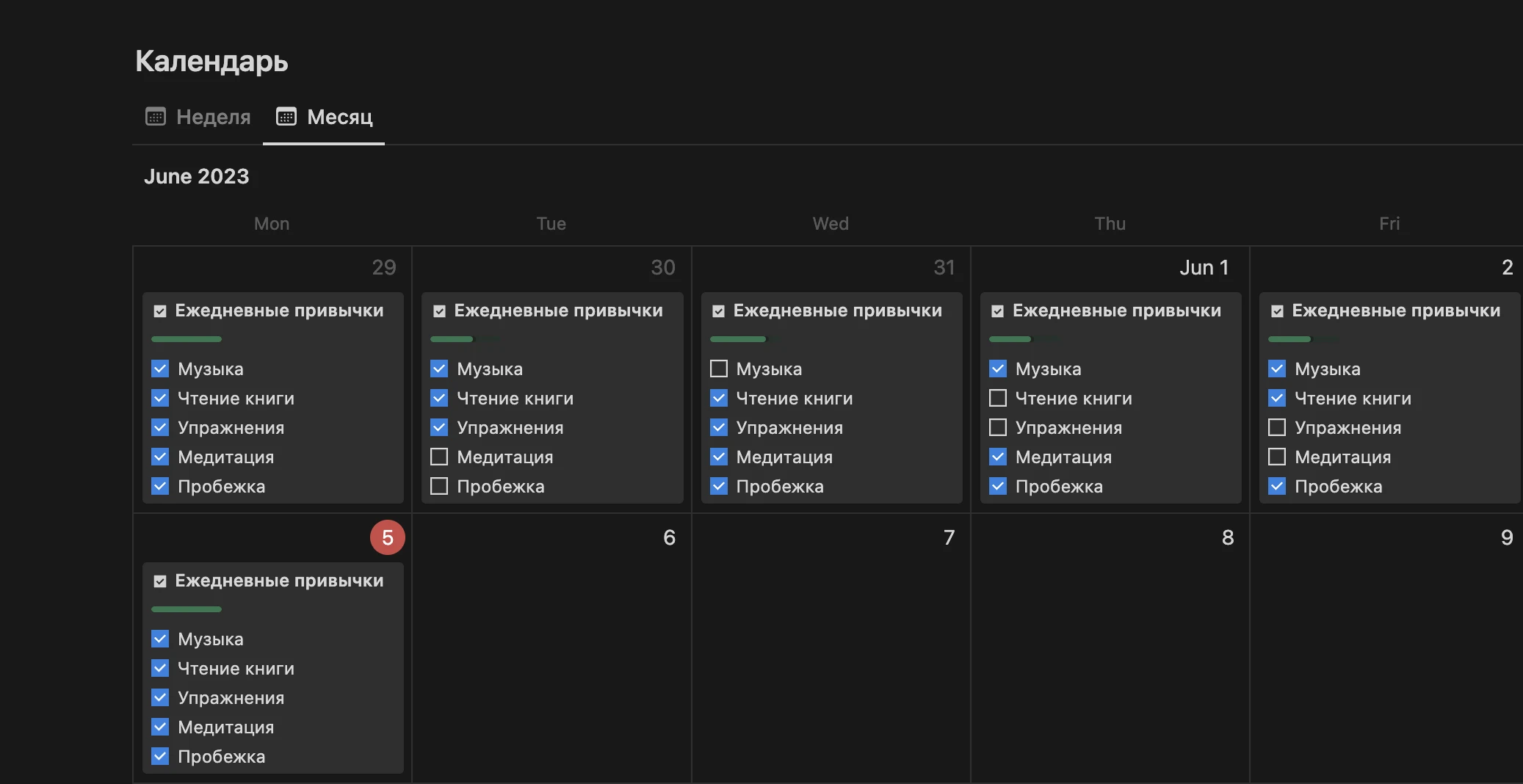Uncheck Чтение книги on day 31
Image resolution: width=1523 pixels, height=784 pixels.
(719, 398)
